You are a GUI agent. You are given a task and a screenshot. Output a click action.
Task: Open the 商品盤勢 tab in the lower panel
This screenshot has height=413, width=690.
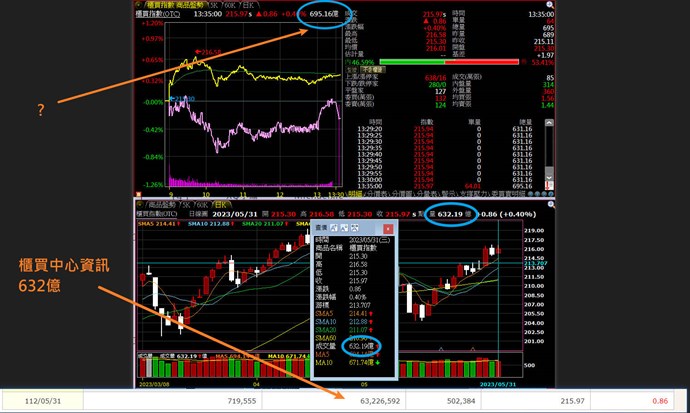[x=162, y=205]
